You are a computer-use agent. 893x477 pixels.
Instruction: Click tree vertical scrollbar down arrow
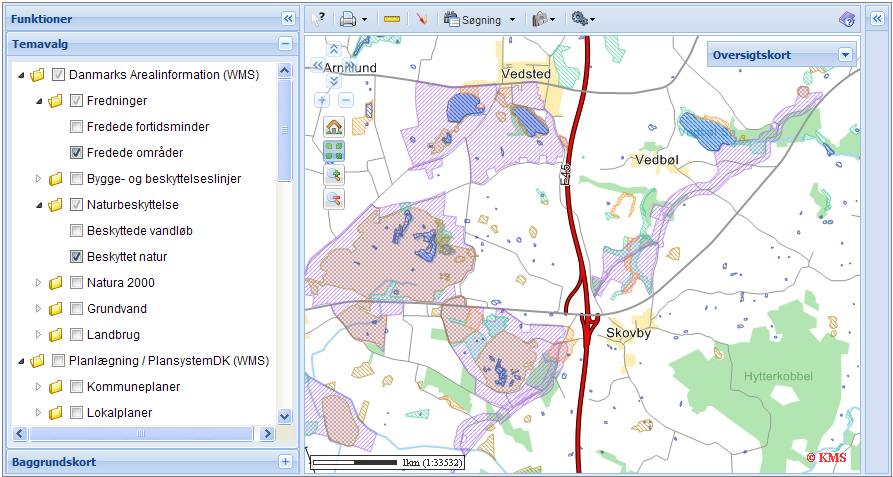[x=285, y=416]
